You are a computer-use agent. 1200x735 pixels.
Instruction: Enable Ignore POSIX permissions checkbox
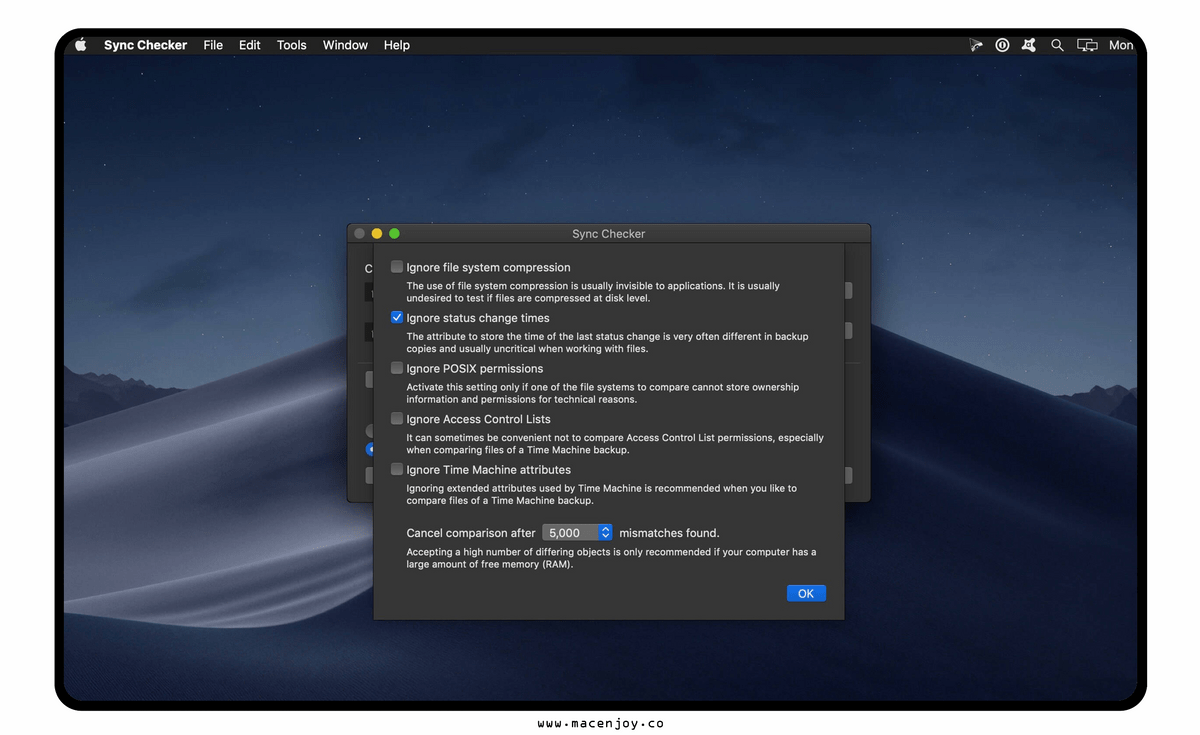pos(397,368)
